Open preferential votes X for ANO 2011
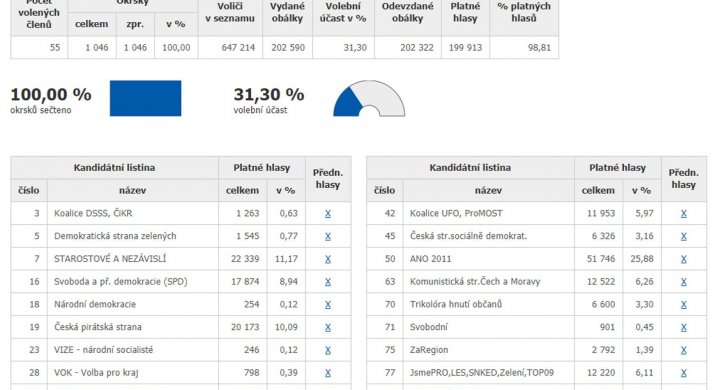 (x=683, y=259)
